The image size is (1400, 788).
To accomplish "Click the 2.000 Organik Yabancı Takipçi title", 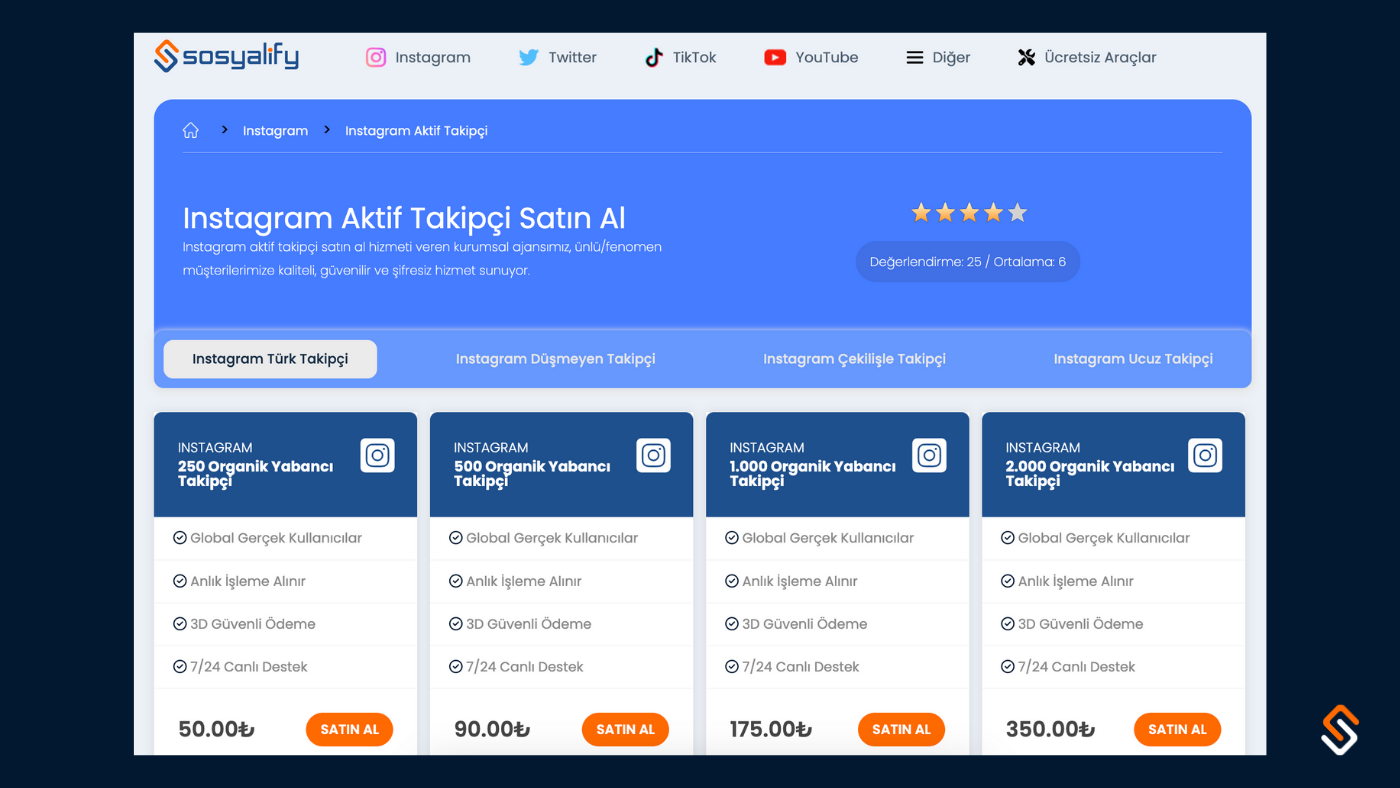I will (1089, 473).
